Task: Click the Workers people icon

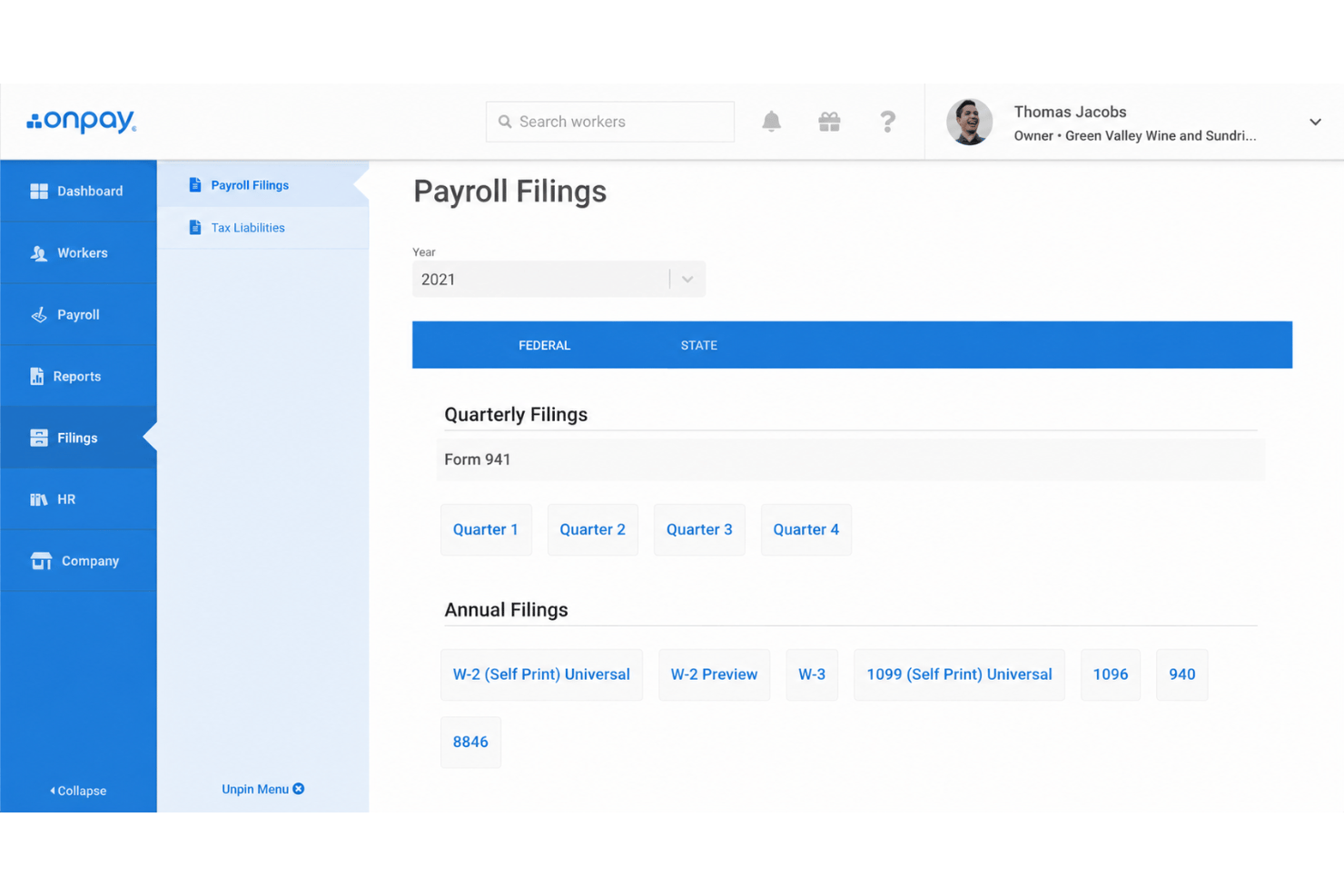Action: [x=39, y=253]
